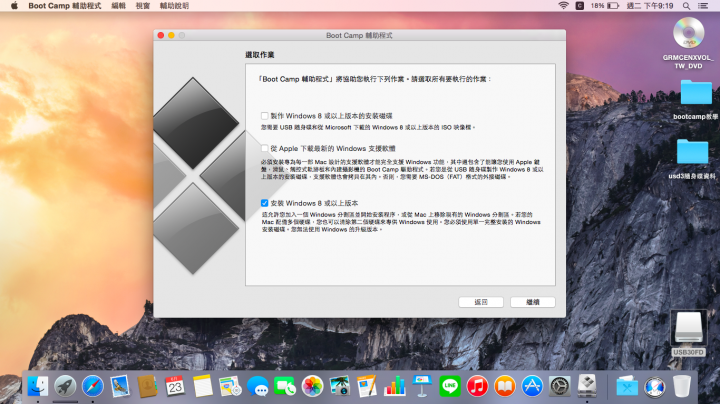
Task: Uncheck 安裝 Windows 8 或以上版本 checkbox
Action: click(264, 203)
